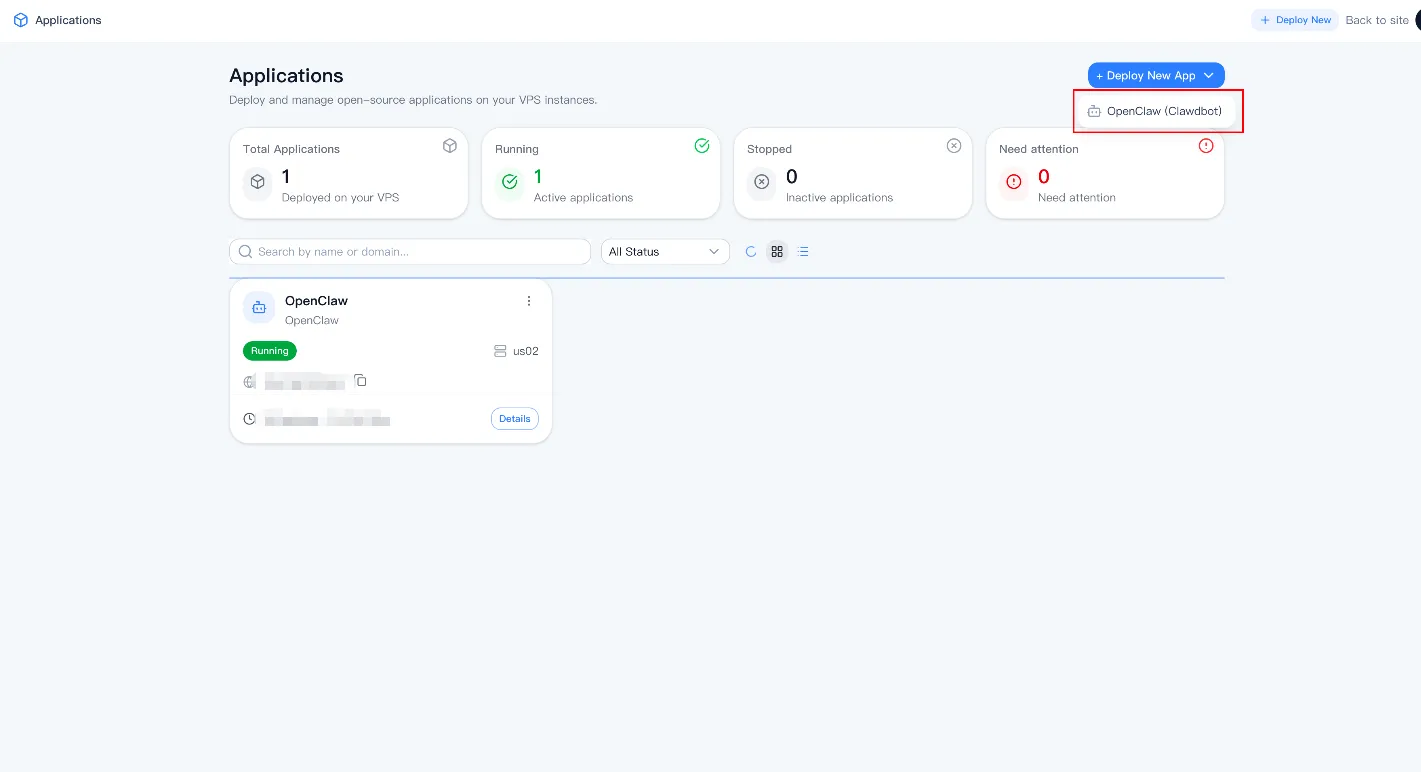Click the Running status badge on OpenClaw
The image size is (1421, 772).
(x=269, y=351)
